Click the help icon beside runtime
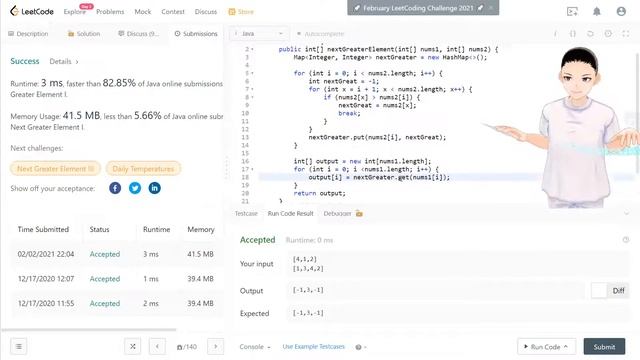The height and width of the screenshot is (360, 640). click(626, 240)
